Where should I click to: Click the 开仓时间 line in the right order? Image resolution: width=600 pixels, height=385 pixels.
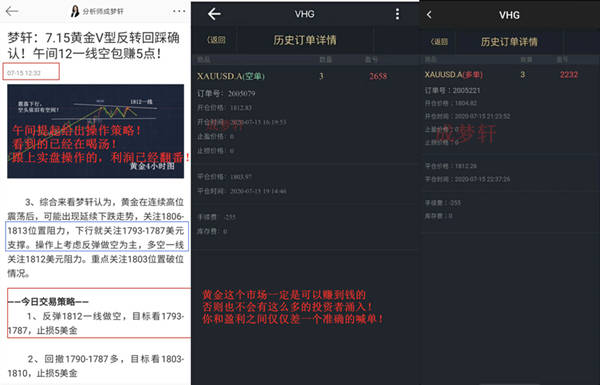click(467, 116)
